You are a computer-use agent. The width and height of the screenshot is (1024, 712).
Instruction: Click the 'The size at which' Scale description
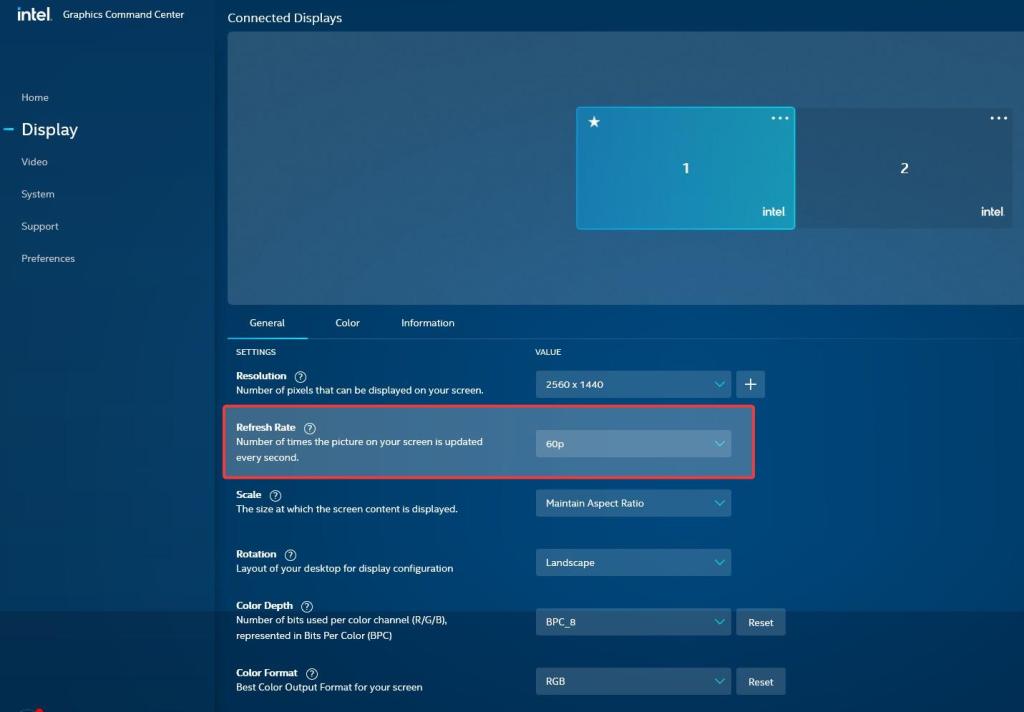pyautogui.click(x=347, y=509)
